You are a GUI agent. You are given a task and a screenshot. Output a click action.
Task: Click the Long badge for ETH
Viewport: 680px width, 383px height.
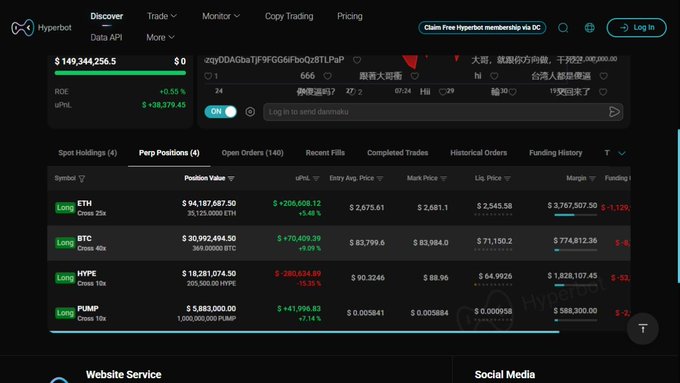point(65,208)
